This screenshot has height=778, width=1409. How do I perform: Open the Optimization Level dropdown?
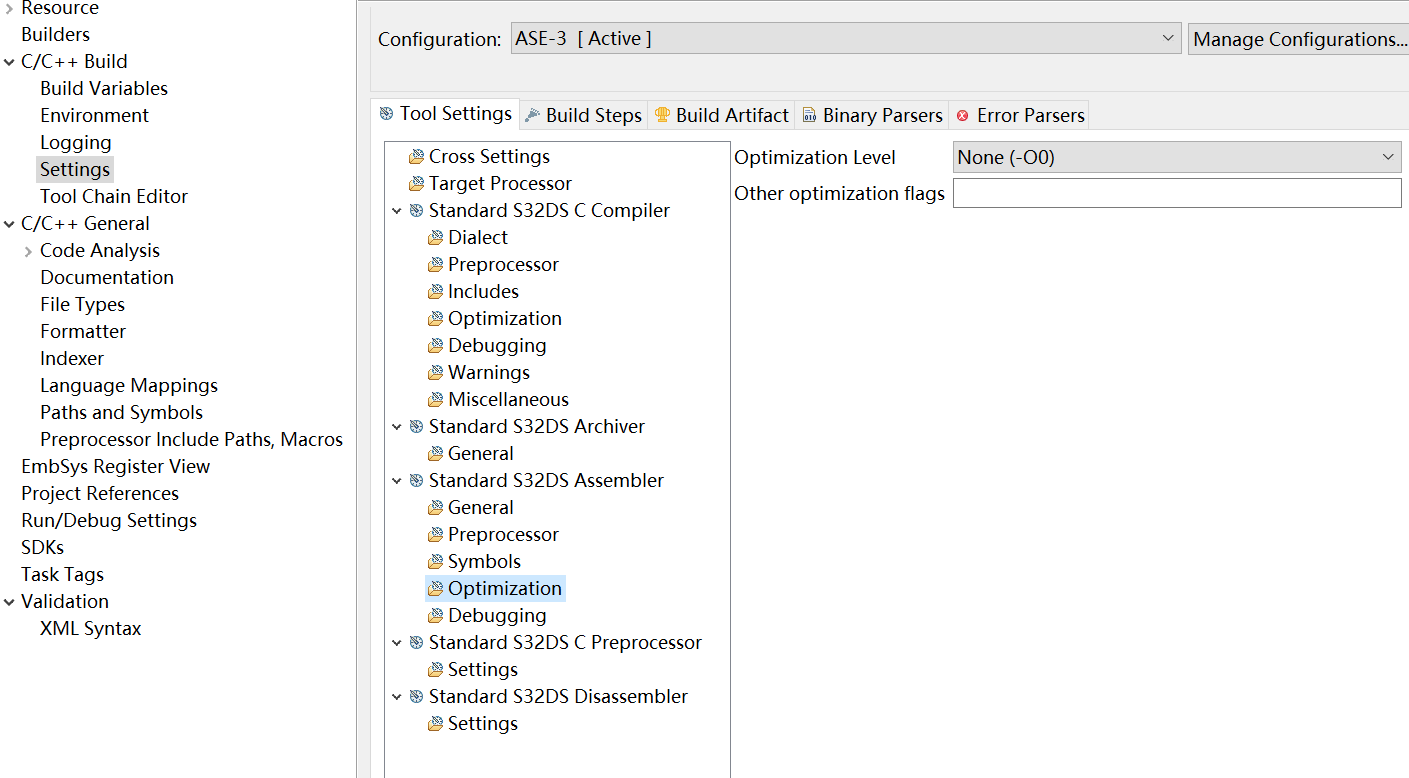click(1177, 157)
